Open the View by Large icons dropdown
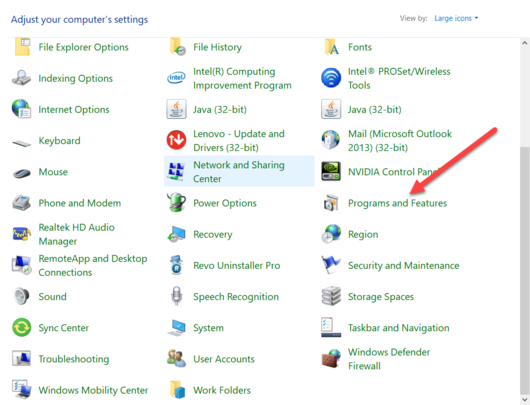Image resolution: width=530 pixels, height=405 pixels. [456, 18]
